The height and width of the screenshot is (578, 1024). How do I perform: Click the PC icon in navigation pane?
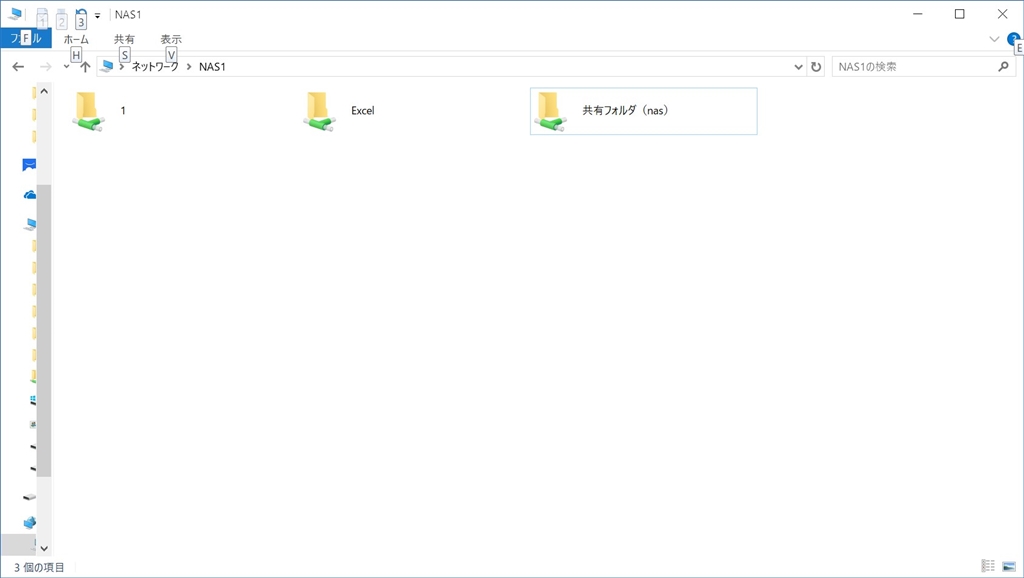coord(29,225)
